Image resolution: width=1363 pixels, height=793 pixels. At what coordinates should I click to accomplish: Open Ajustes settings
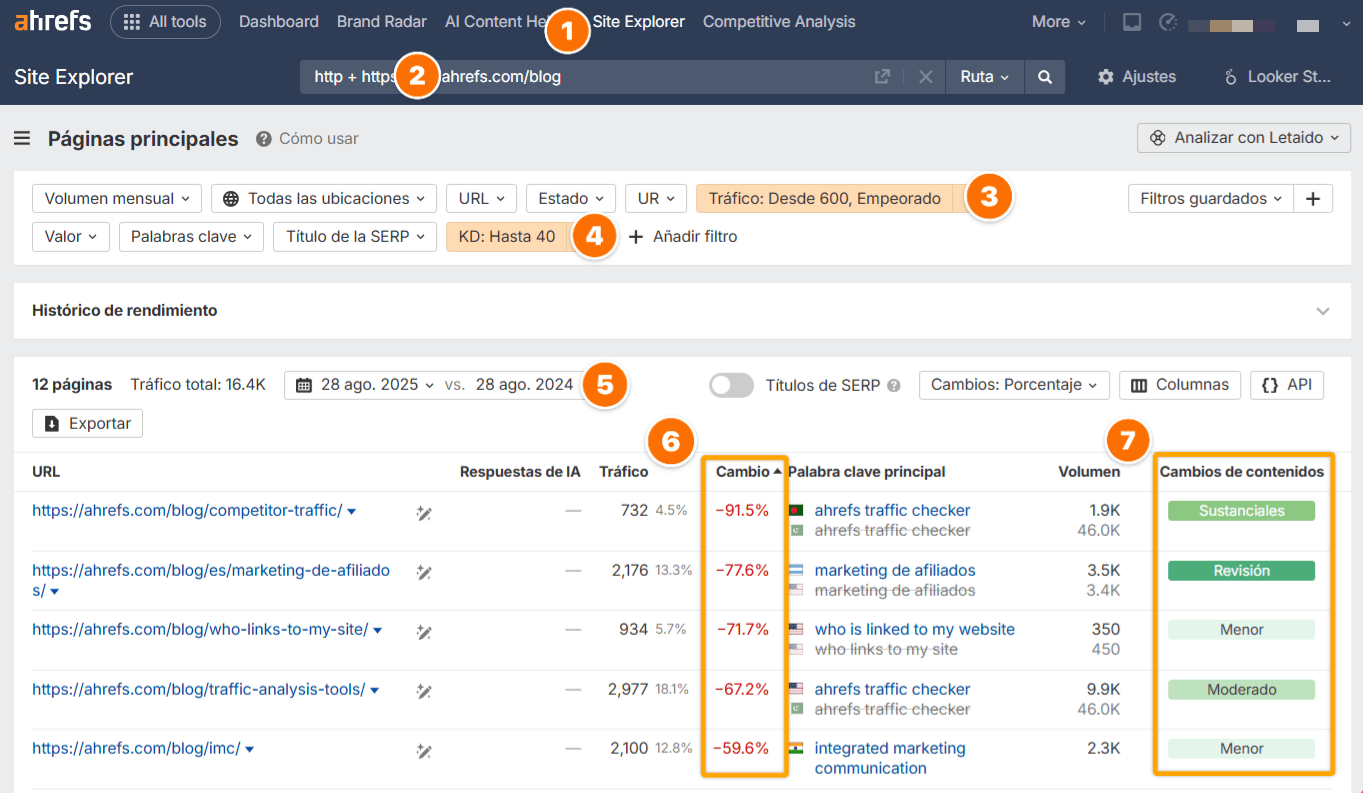[1137, 77]
